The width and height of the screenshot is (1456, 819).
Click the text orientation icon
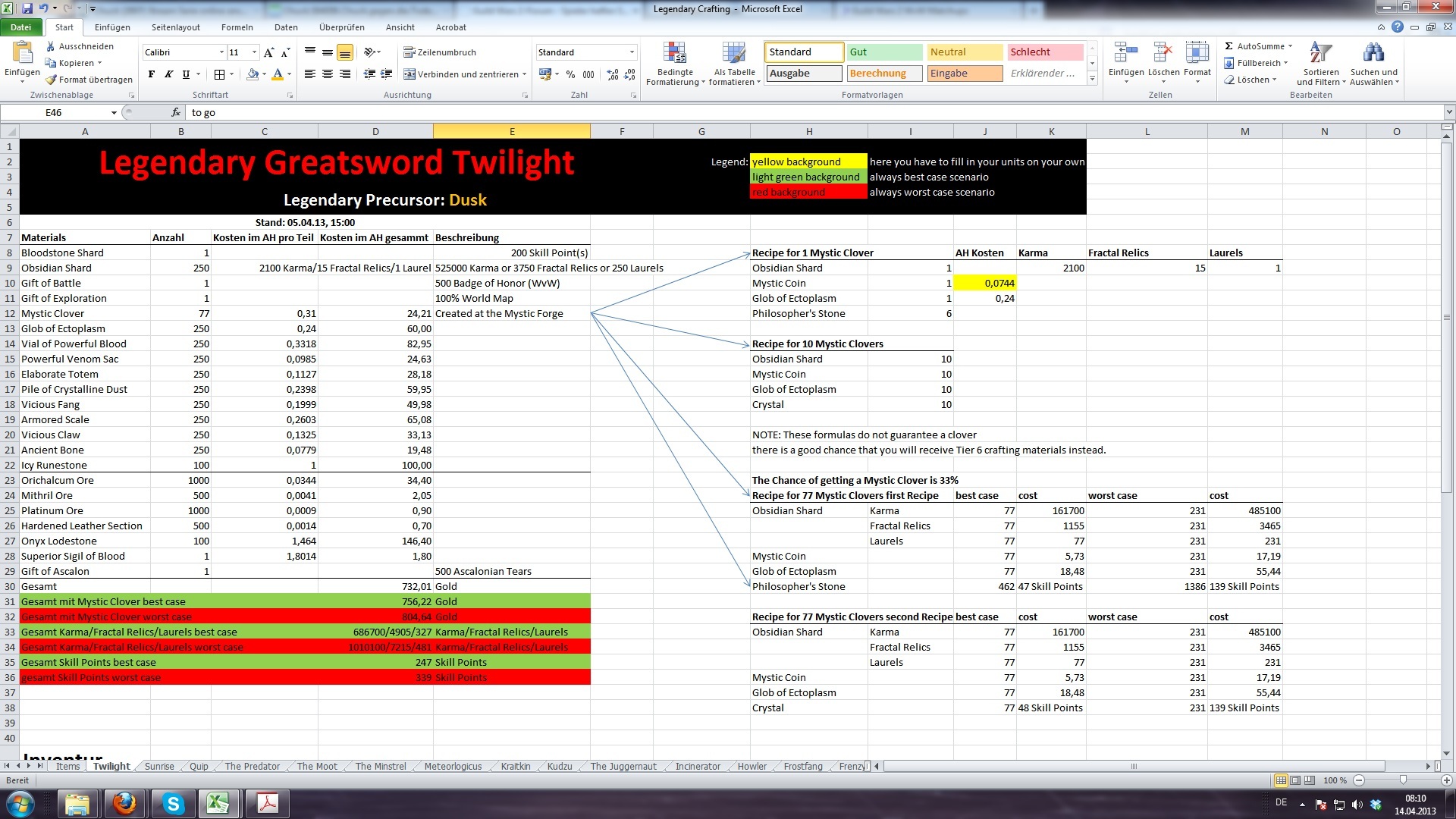pos(369,52)
